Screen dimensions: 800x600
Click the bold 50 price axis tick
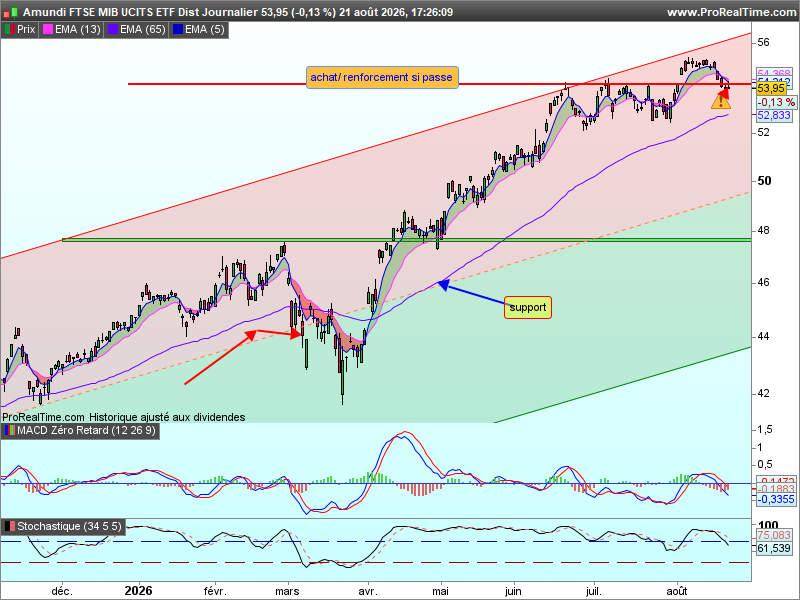coord(764,181)
